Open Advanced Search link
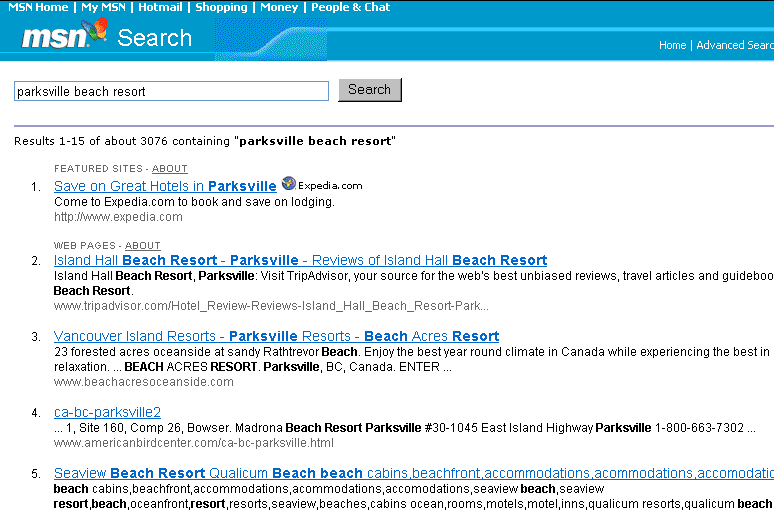 [x=735, y=45]
